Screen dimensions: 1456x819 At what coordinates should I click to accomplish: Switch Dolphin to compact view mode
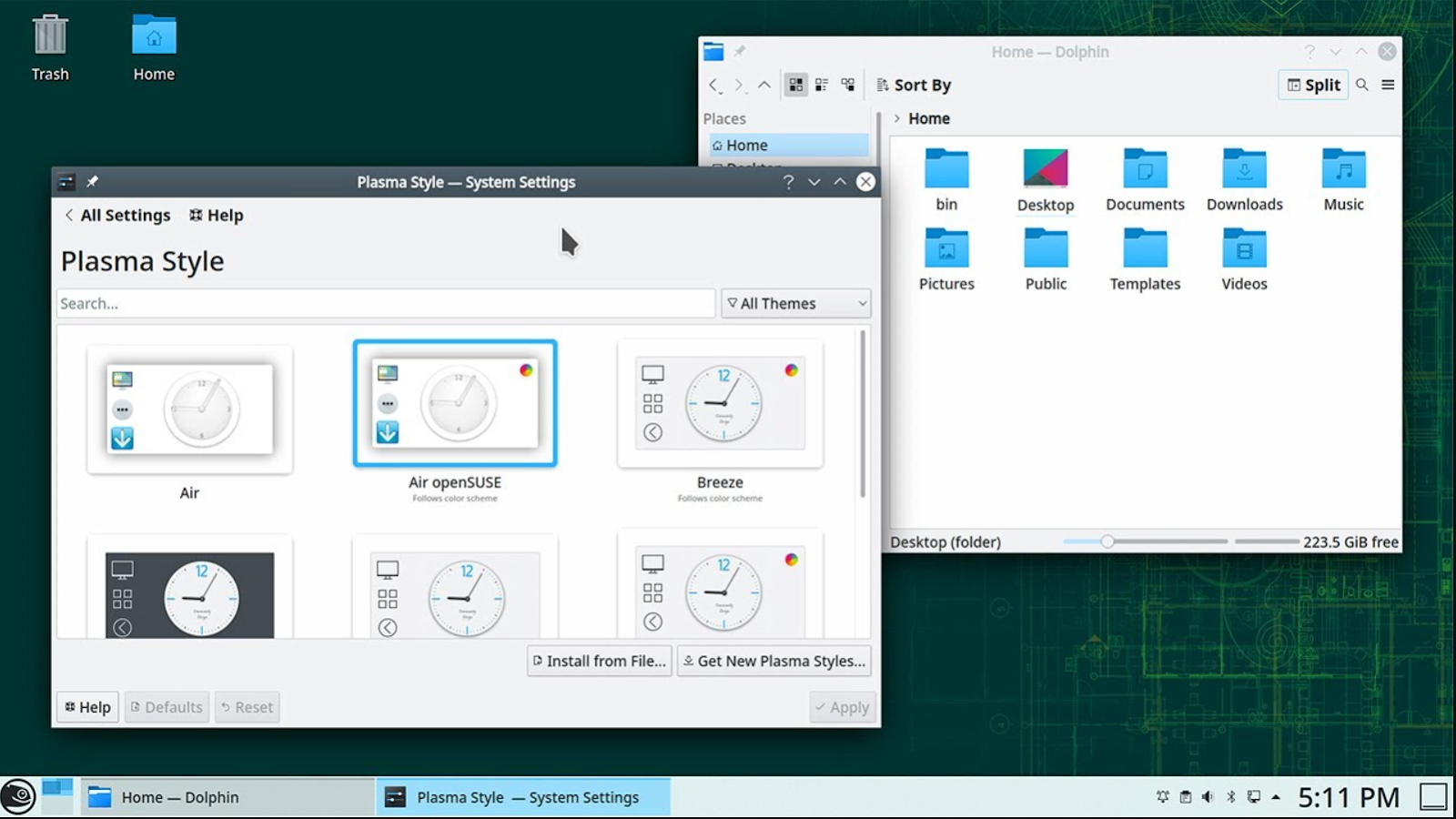click(822, 85)
